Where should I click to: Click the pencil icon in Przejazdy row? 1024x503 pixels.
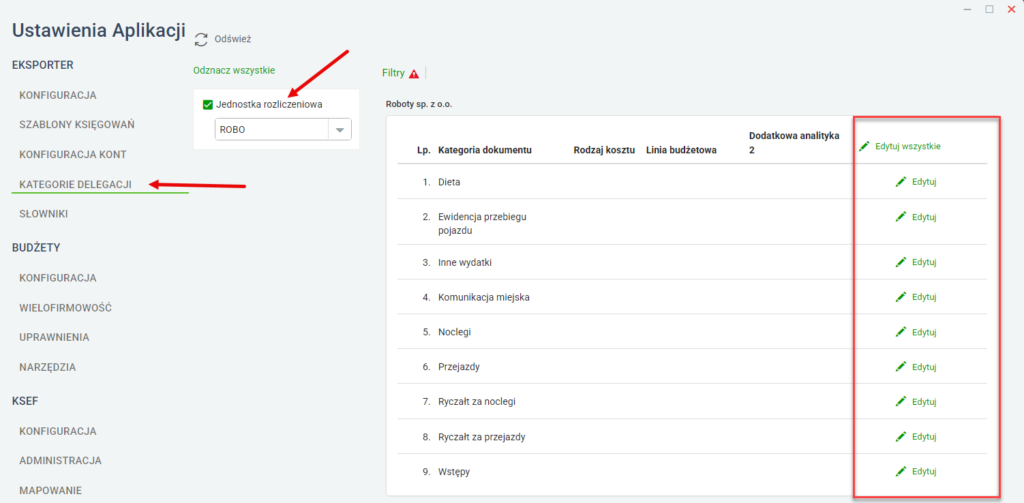click(901, 366)
